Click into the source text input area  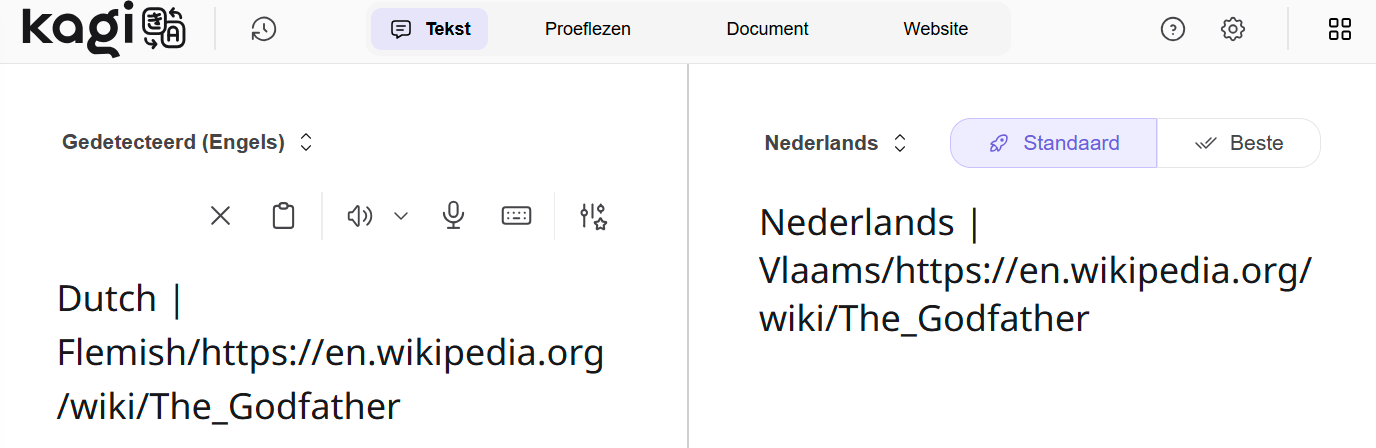pos(330,352)
